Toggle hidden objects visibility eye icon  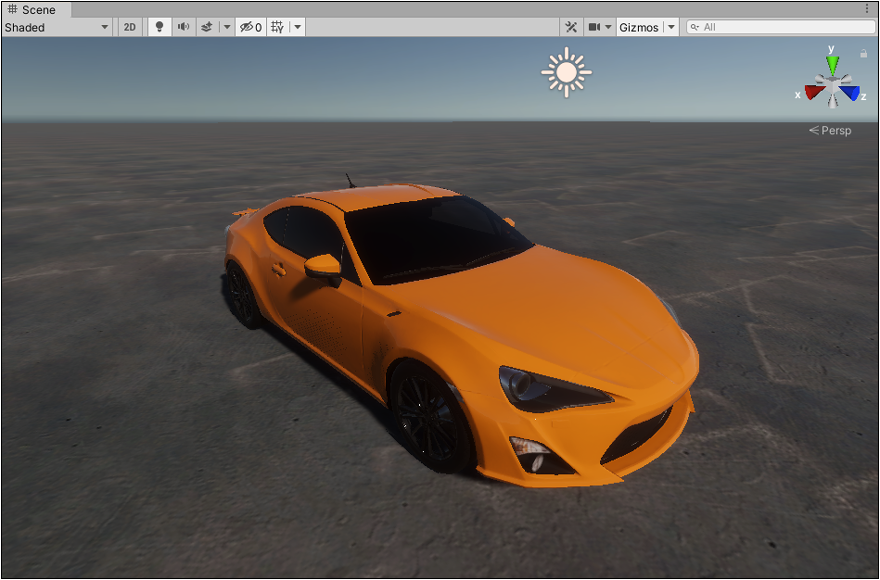(250, 27)
